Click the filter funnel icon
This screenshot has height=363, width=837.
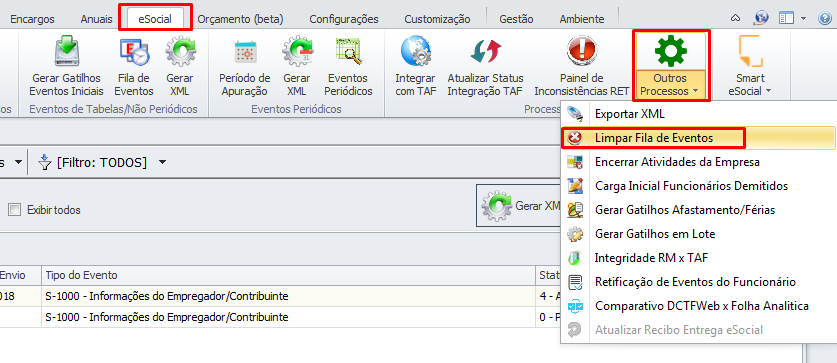pos(45,162)
